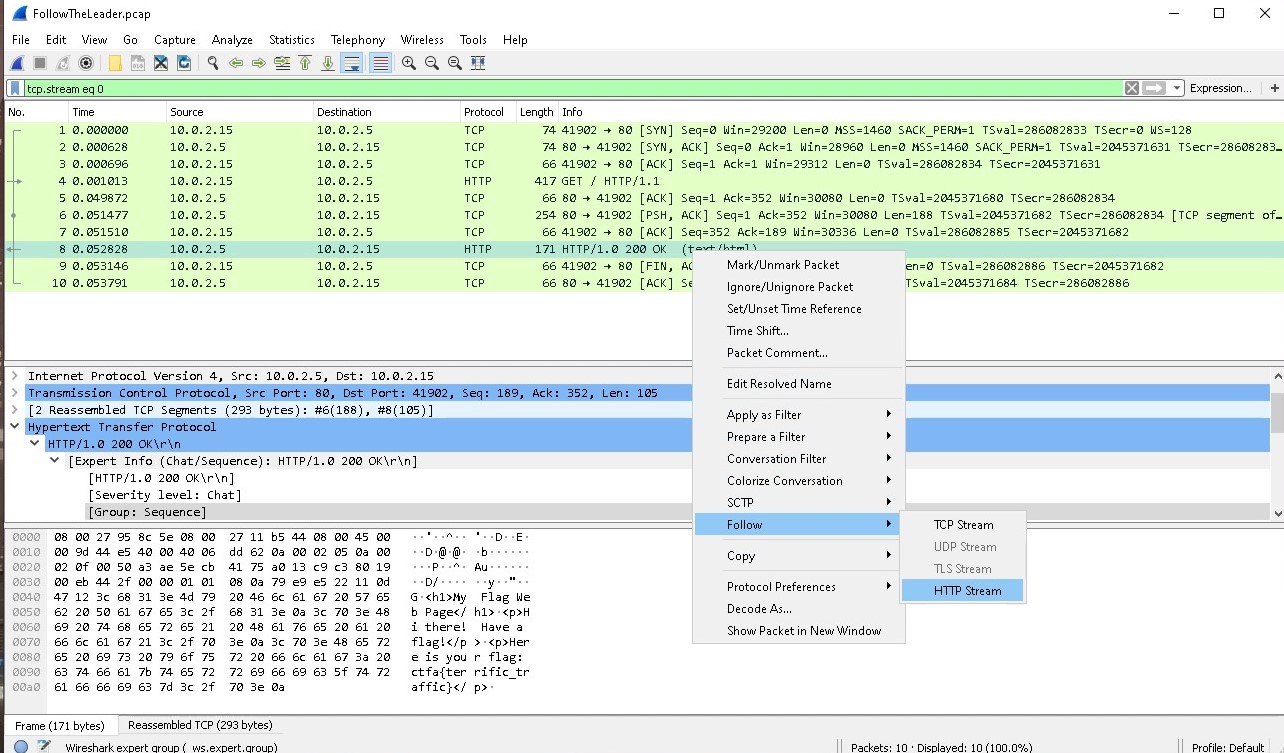Choose Decode As... from context menu
Screen dimensions: 1284x753
coord(799,609)
